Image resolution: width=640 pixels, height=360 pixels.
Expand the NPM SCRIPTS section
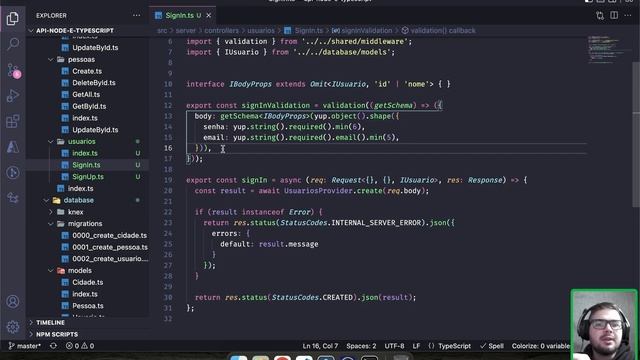click(x=57, y=334)
